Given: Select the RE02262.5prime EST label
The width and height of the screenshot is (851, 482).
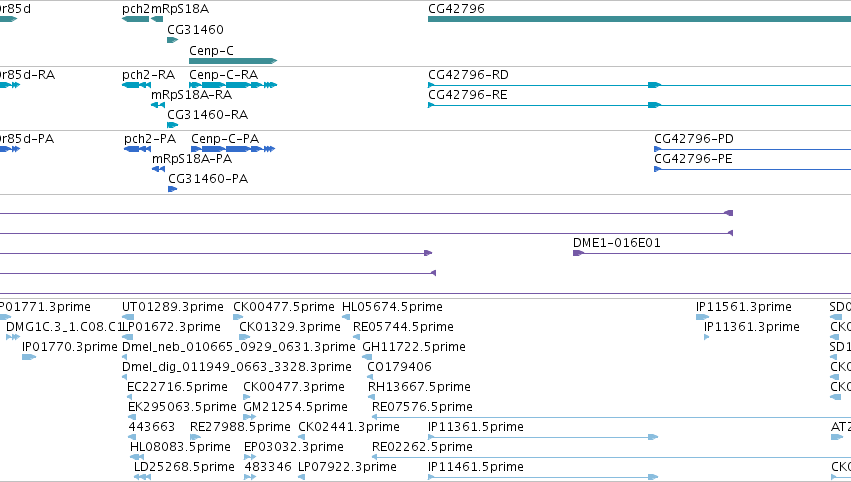Looking at the screenshot, I should (x=422, y=447).
